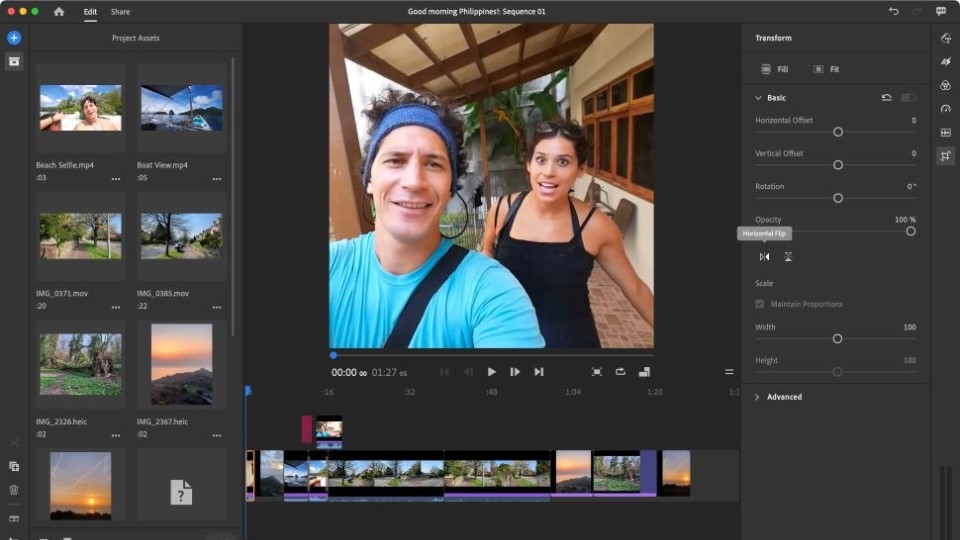Select the last sunset clip on timeline

[676, 473]
